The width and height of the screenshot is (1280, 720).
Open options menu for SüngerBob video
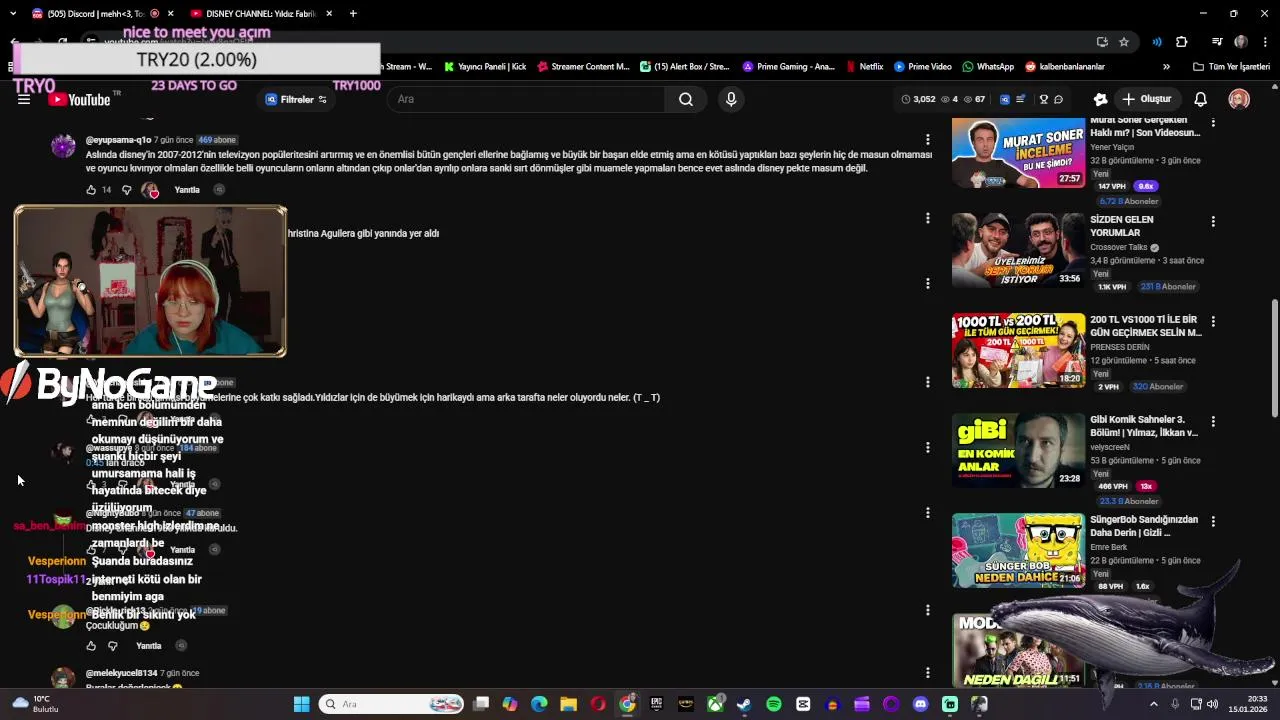pyautogui.click(x=1213, y=522)
